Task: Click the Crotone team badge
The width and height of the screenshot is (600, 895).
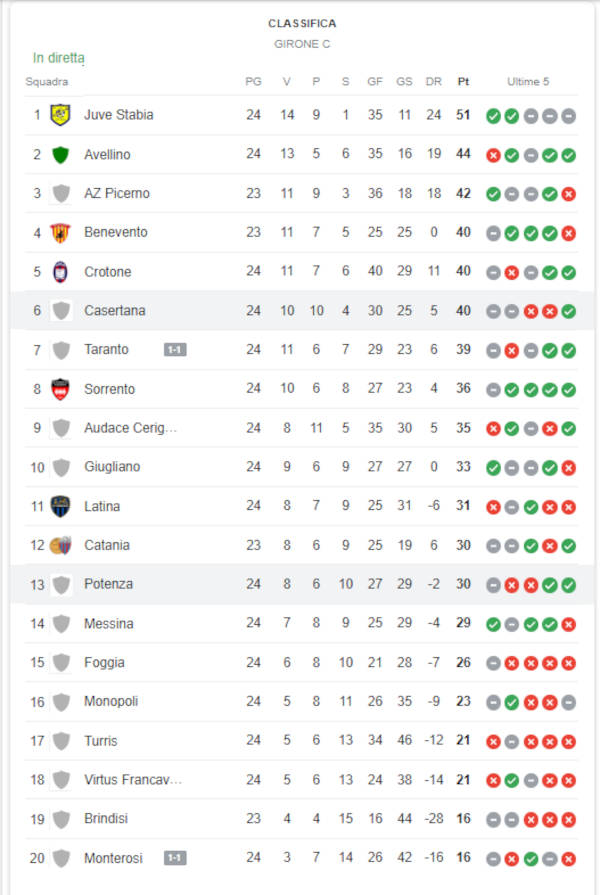Action: click(61, 272)
